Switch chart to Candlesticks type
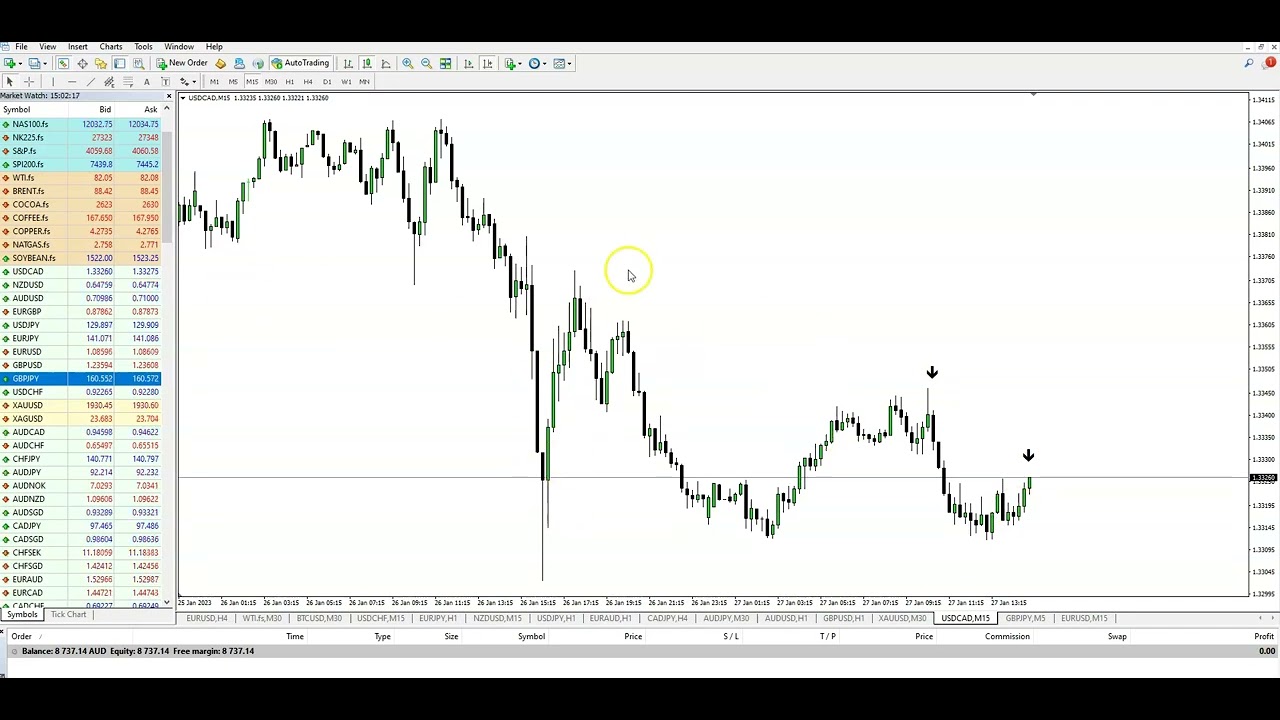 click(x=367, y=63)
